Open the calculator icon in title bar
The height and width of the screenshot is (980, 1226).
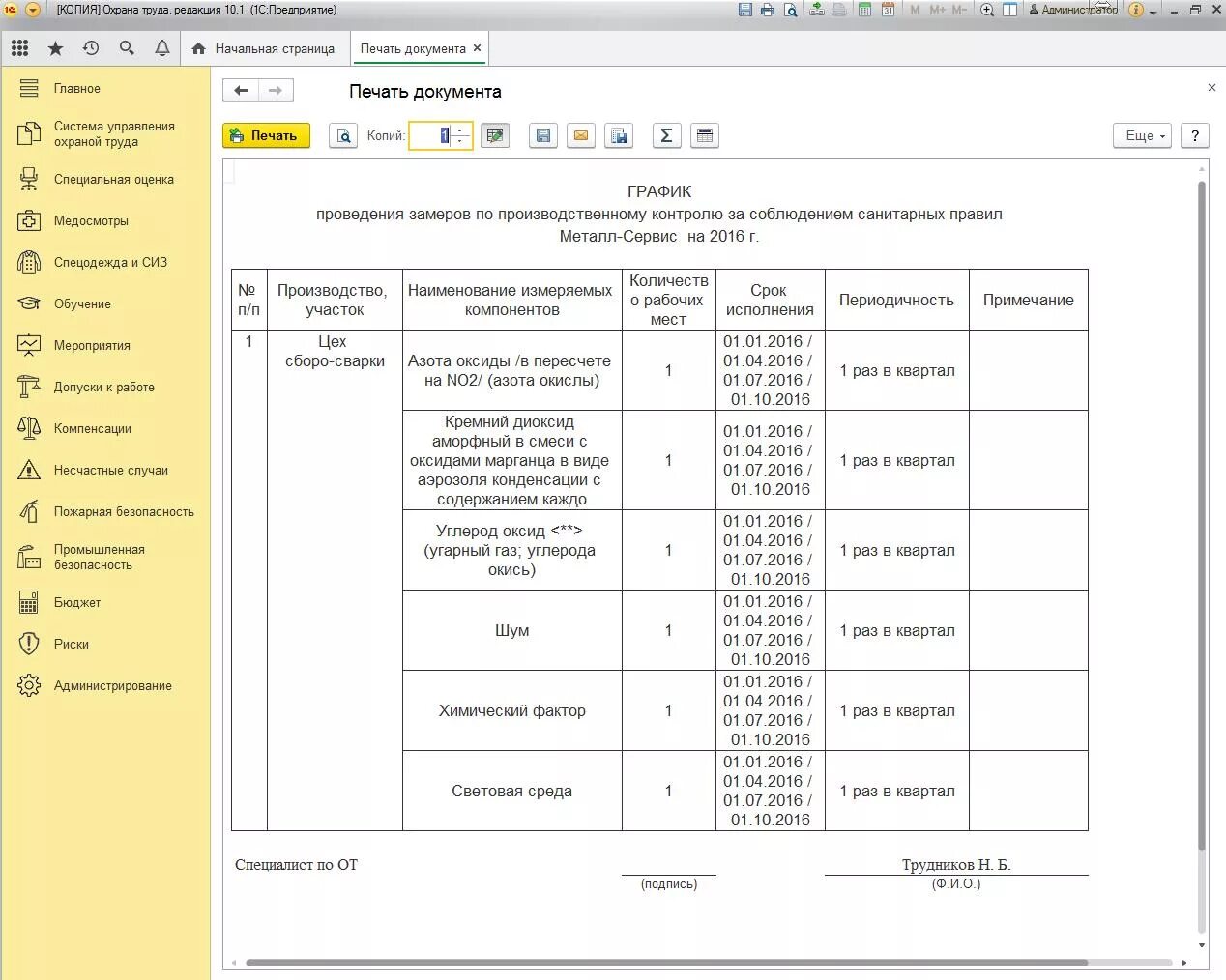point(864,10)
